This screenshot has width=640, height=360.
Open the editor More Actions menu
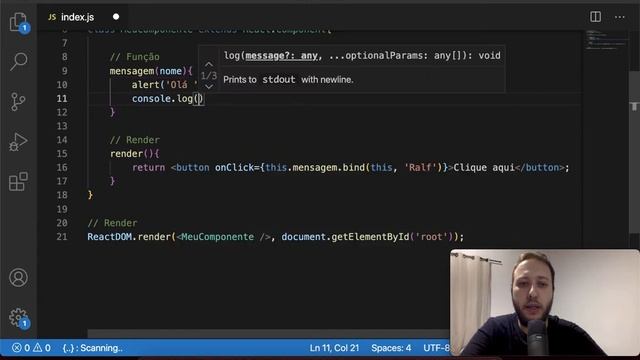pos(620,17)
